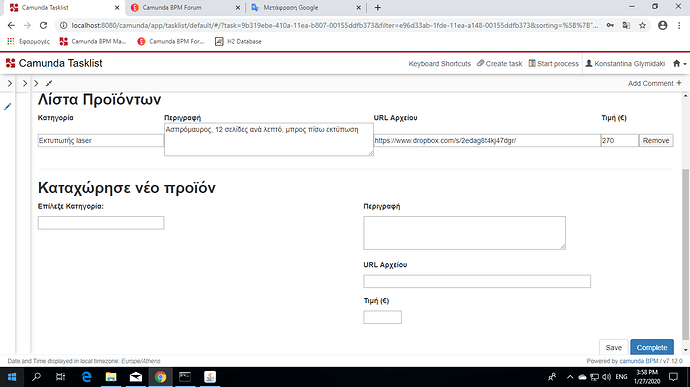Open Start process dialog
Image resolution: width=690 pixels, height=387 pixels.
(x=554, y=64)
